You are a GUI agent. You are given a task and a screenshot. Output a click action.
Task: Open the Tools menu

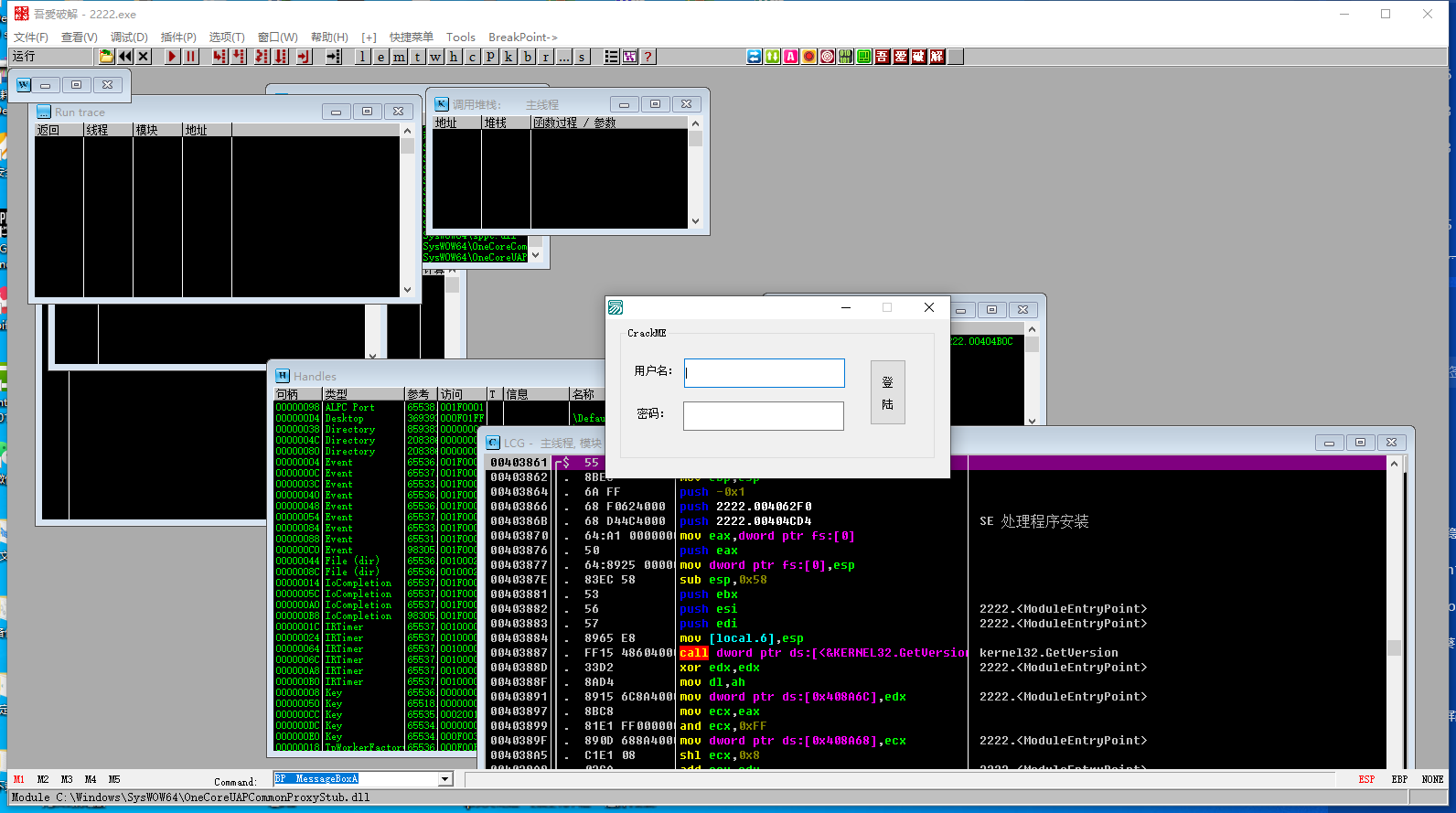tap(461, 37)
